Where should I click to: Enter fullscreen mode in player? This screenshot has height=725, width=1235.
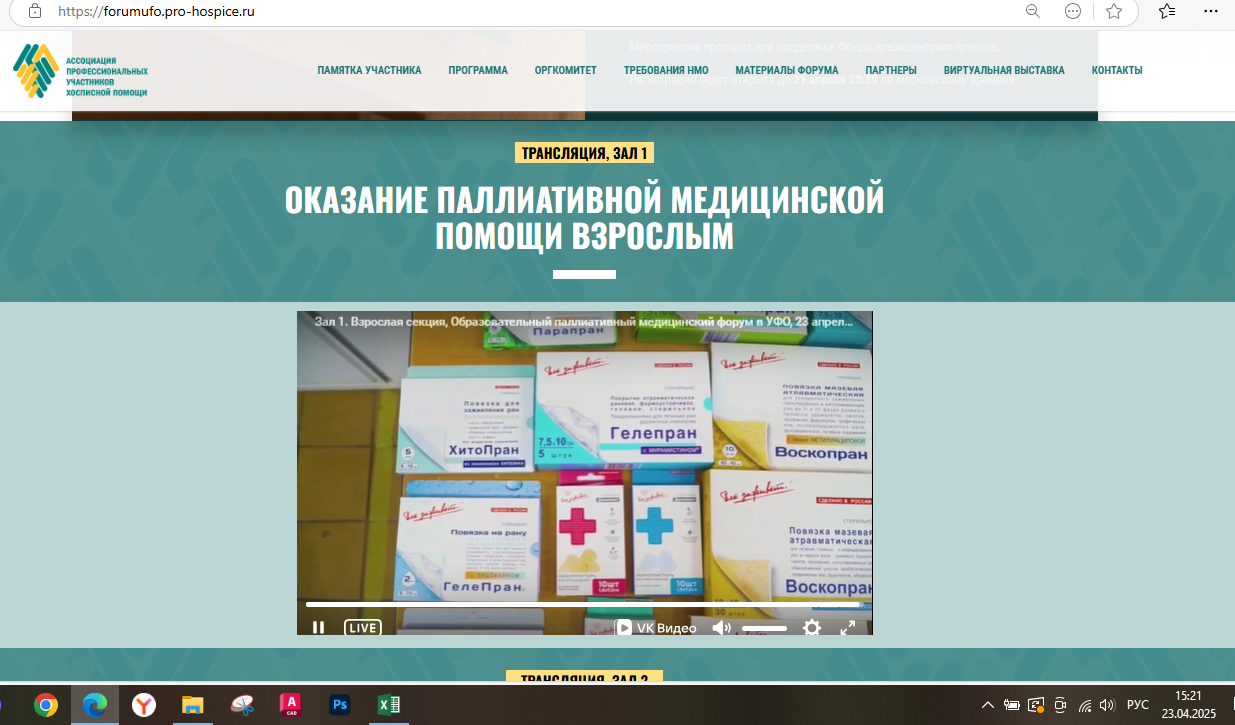[847, 628]
